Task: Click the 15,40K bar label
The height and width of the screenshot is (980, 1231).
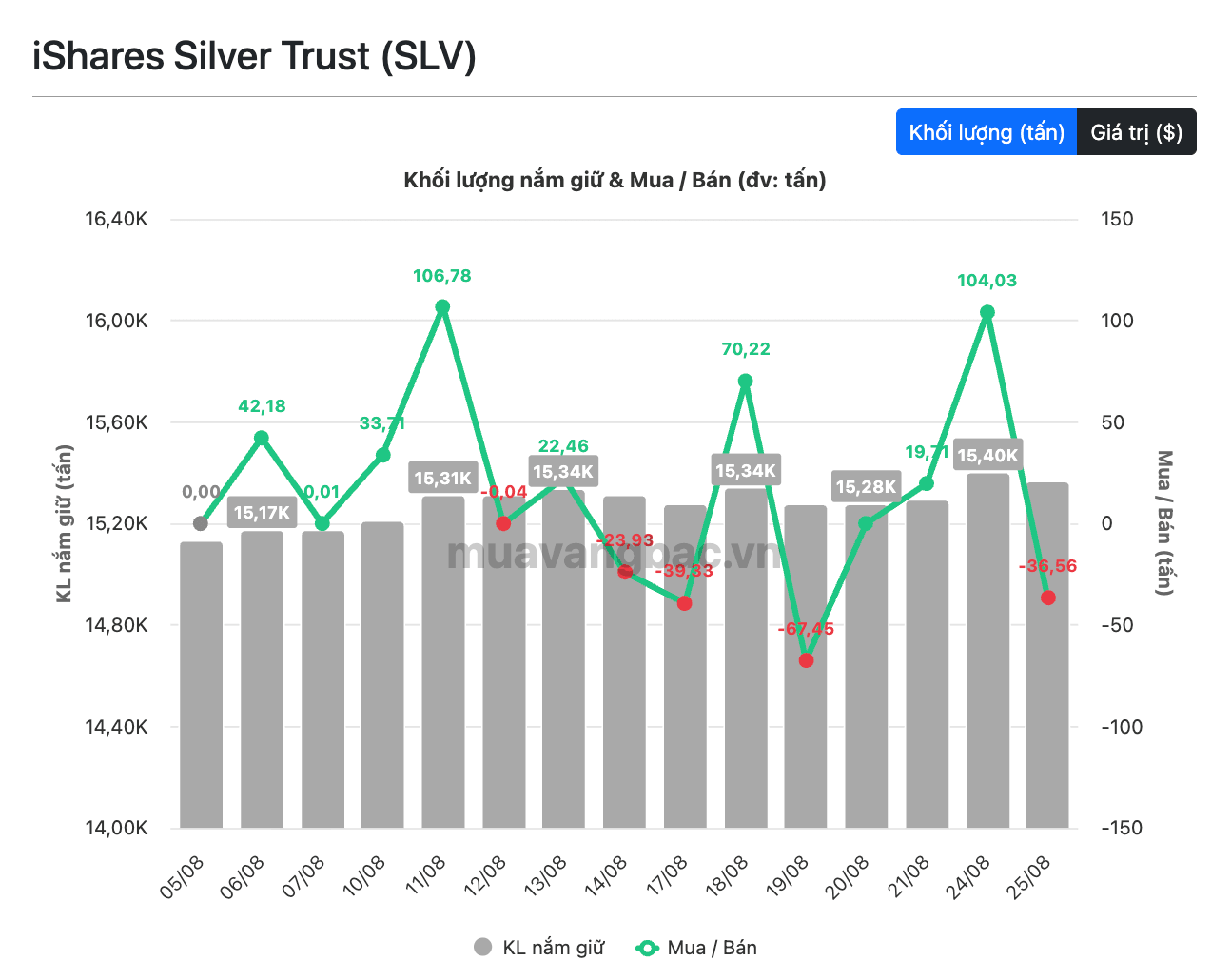Action: tap(987, 455)
